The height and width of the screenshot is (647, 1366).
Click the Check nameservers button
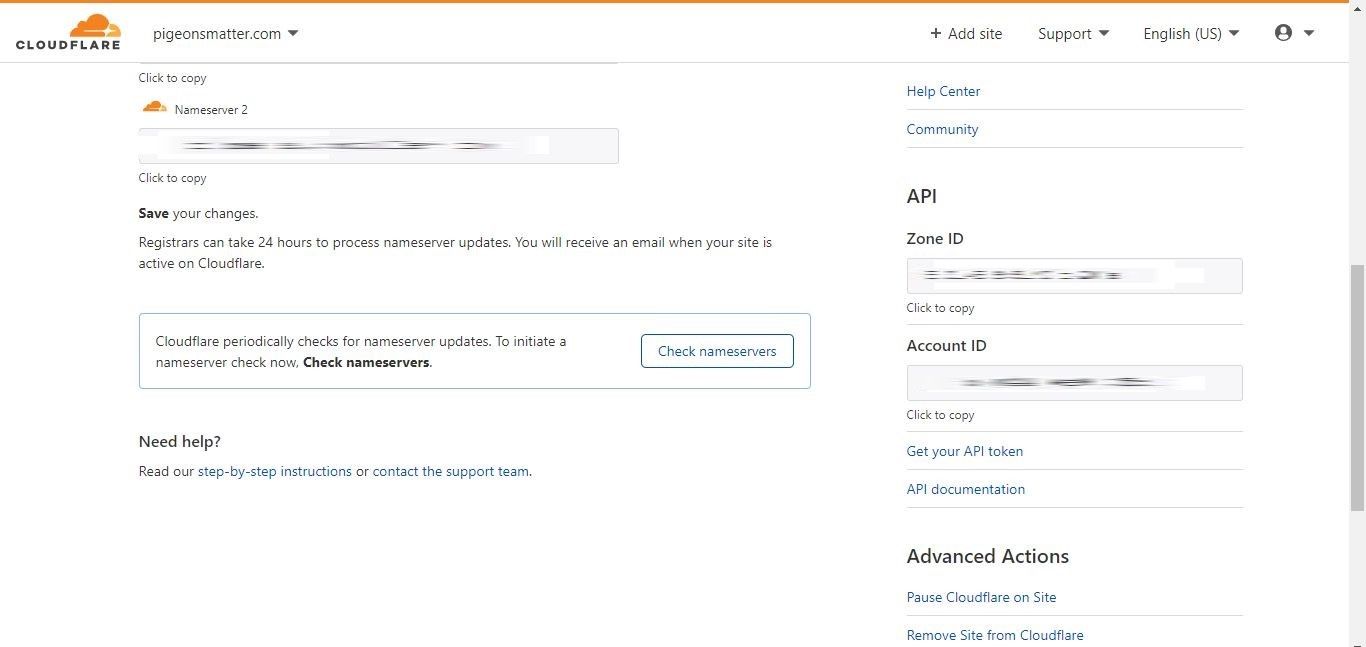716,351
